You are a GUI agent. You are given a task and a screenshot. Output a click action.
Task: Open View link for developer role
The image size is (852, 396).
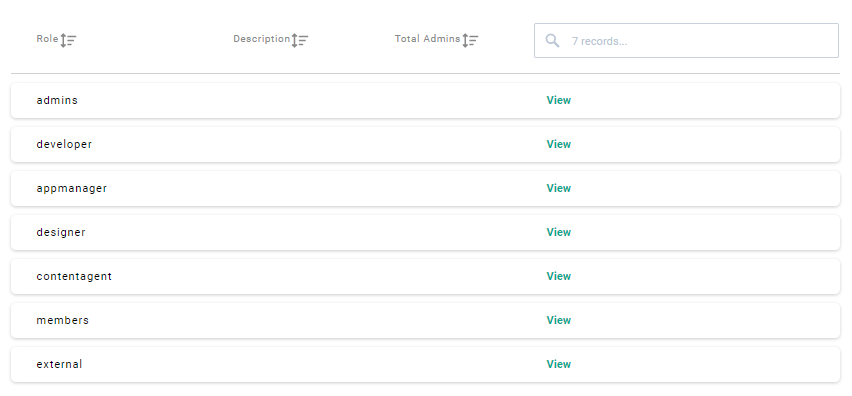coord(559,144)
